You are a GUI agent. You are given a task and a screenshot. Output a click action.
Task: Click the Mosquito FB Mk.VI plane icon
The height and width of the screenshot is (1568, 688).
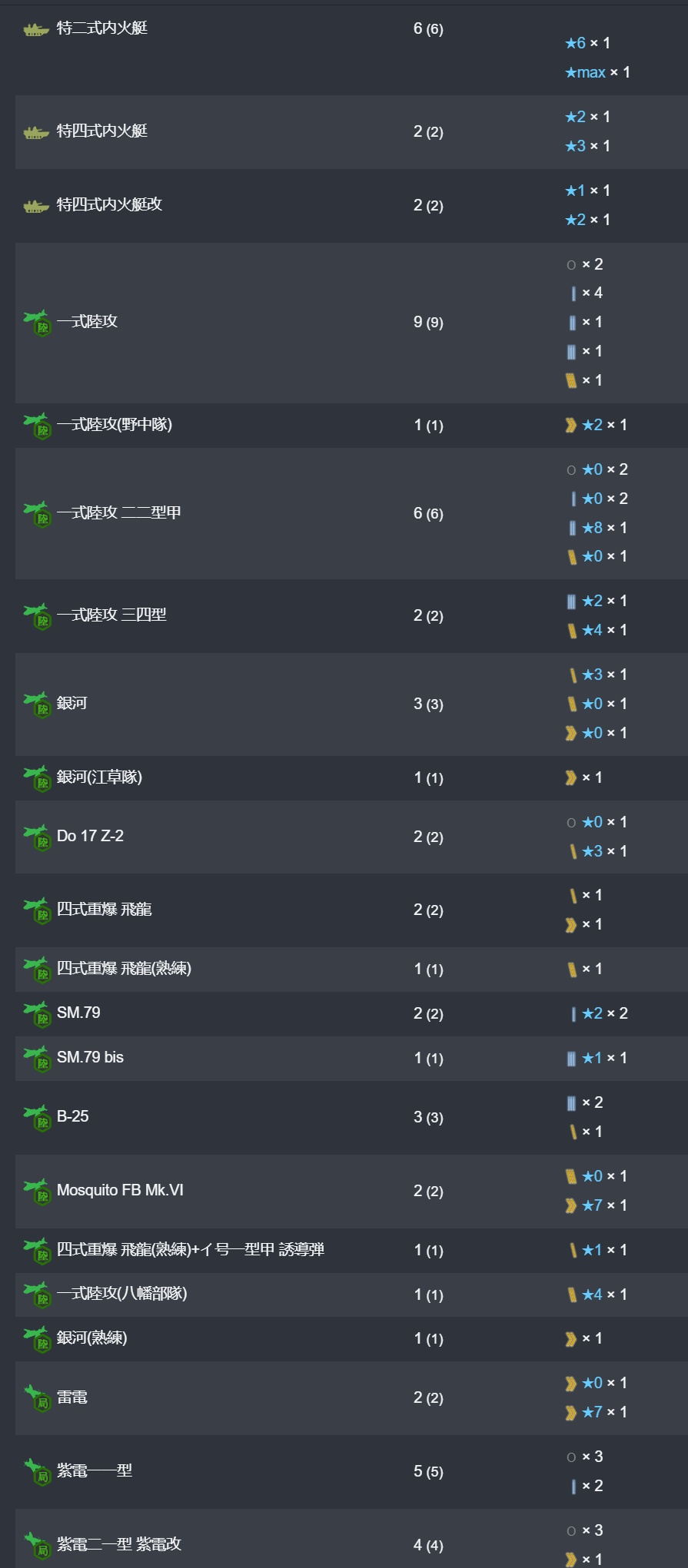(x=36, y=1192)
